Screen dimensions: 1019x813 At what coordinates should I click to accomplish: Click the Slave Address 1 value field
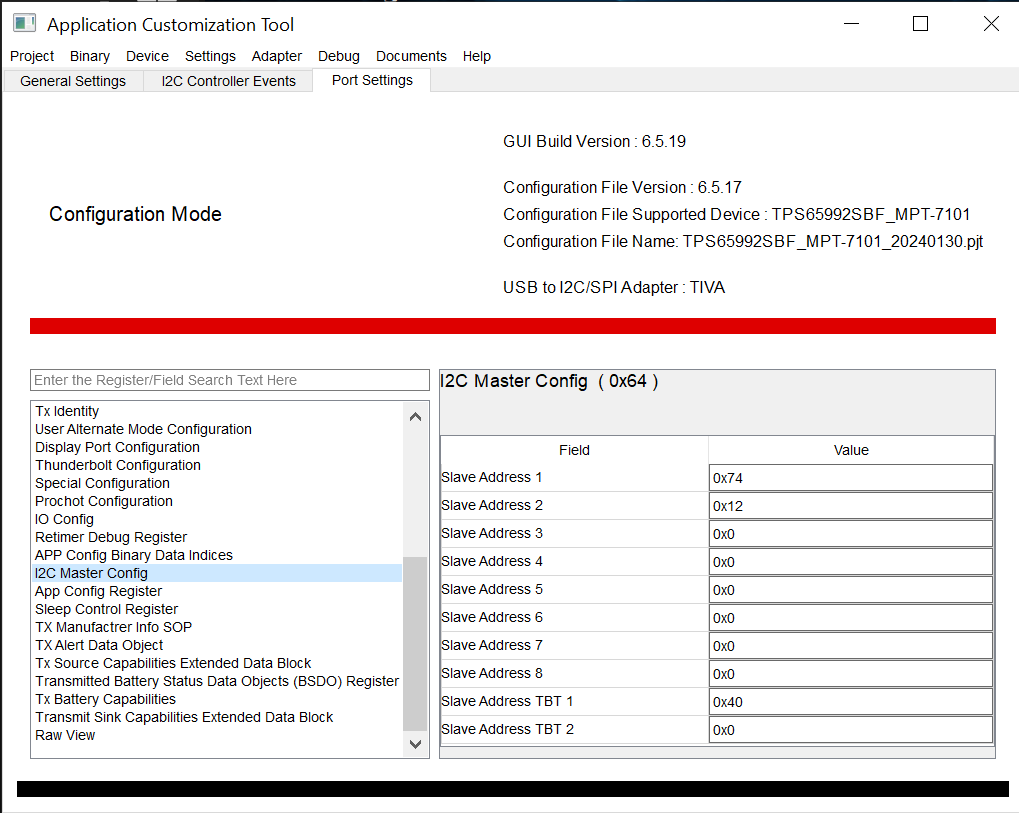point(849,477)
